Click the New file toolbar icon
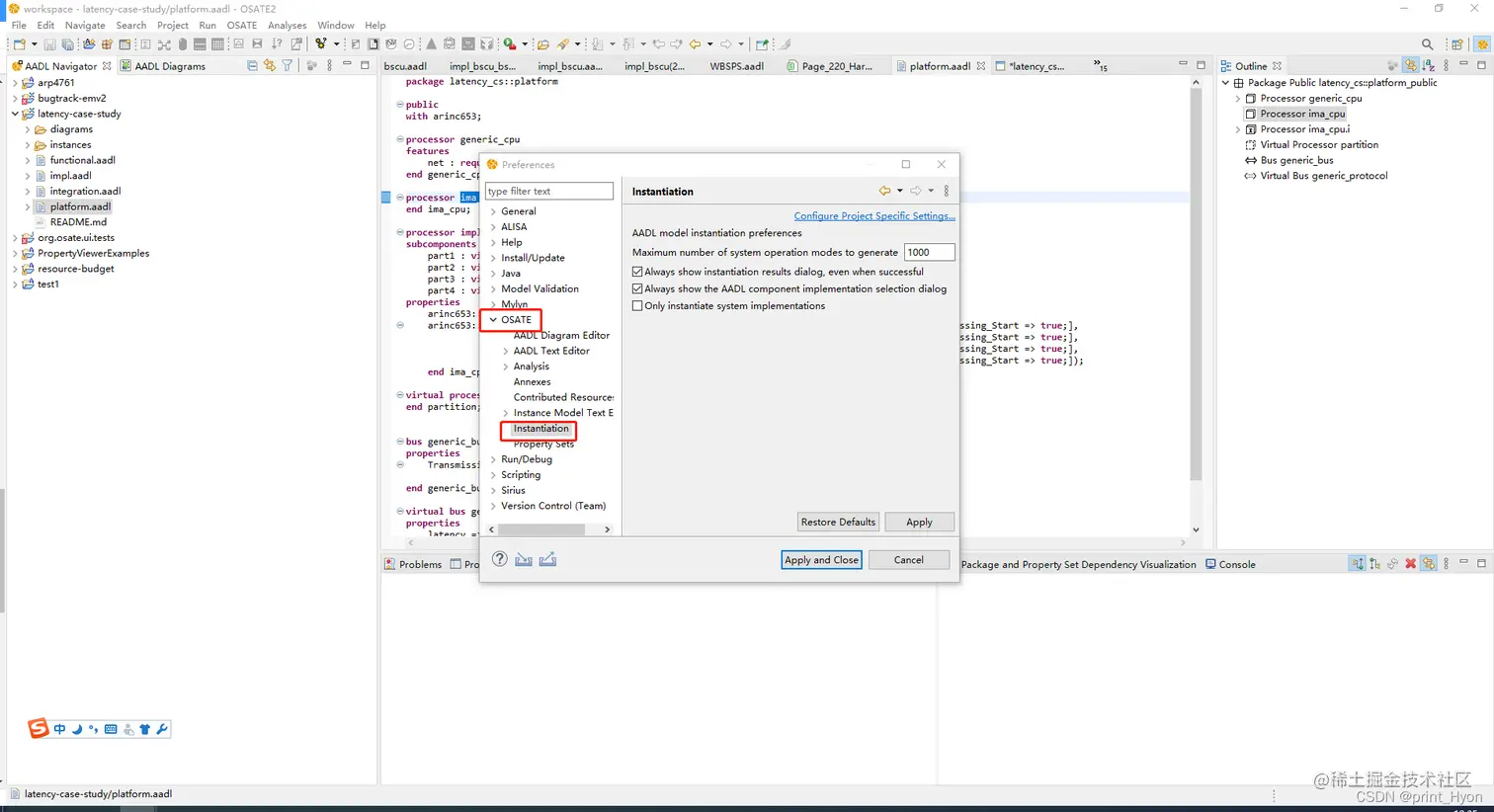 tap(19, 44)
